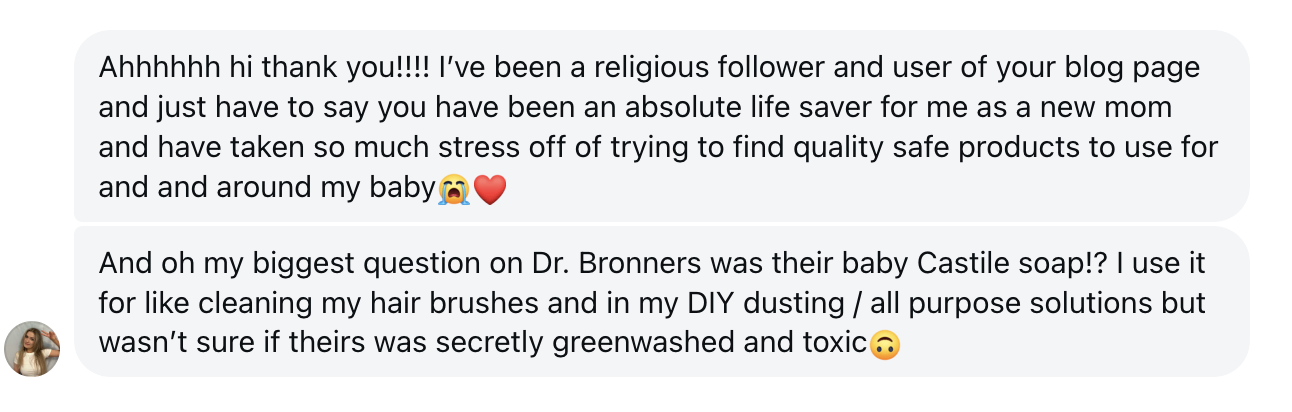This screenshot has width=1292, height=412.
Task: Click the red heart emoji
Action: (490, 189)
